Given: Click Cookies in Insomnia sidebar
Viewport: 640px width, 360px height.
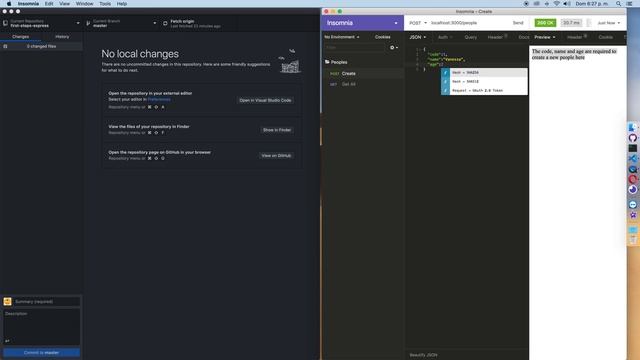Looking at the screenshot, I should 382,37.
